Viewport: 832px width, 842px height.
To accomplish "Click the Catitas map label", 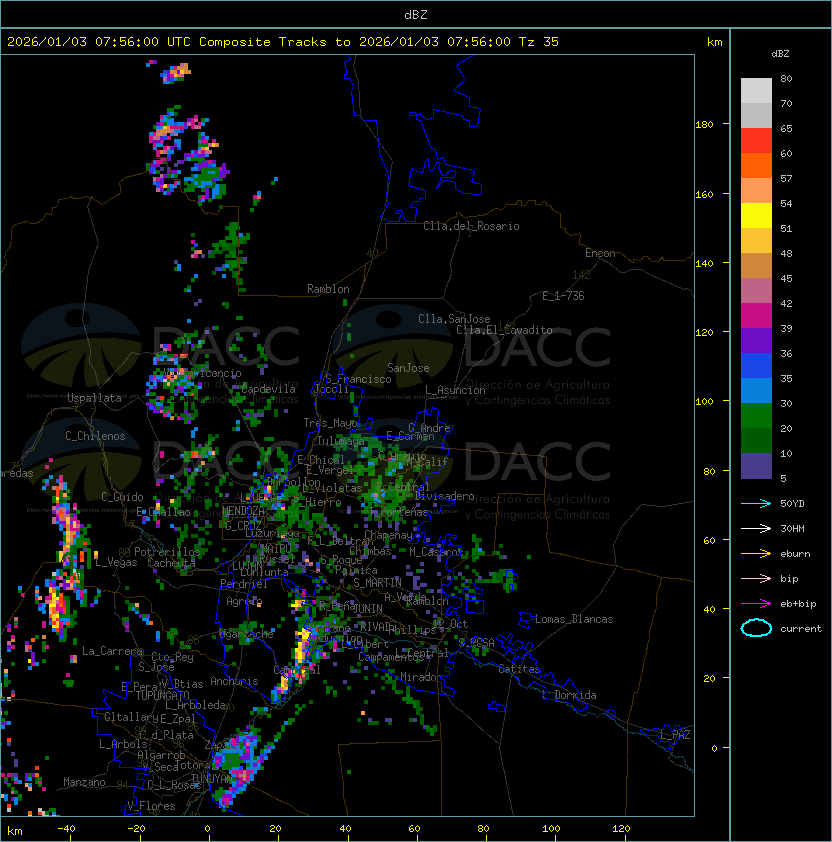I will (519, 669).
